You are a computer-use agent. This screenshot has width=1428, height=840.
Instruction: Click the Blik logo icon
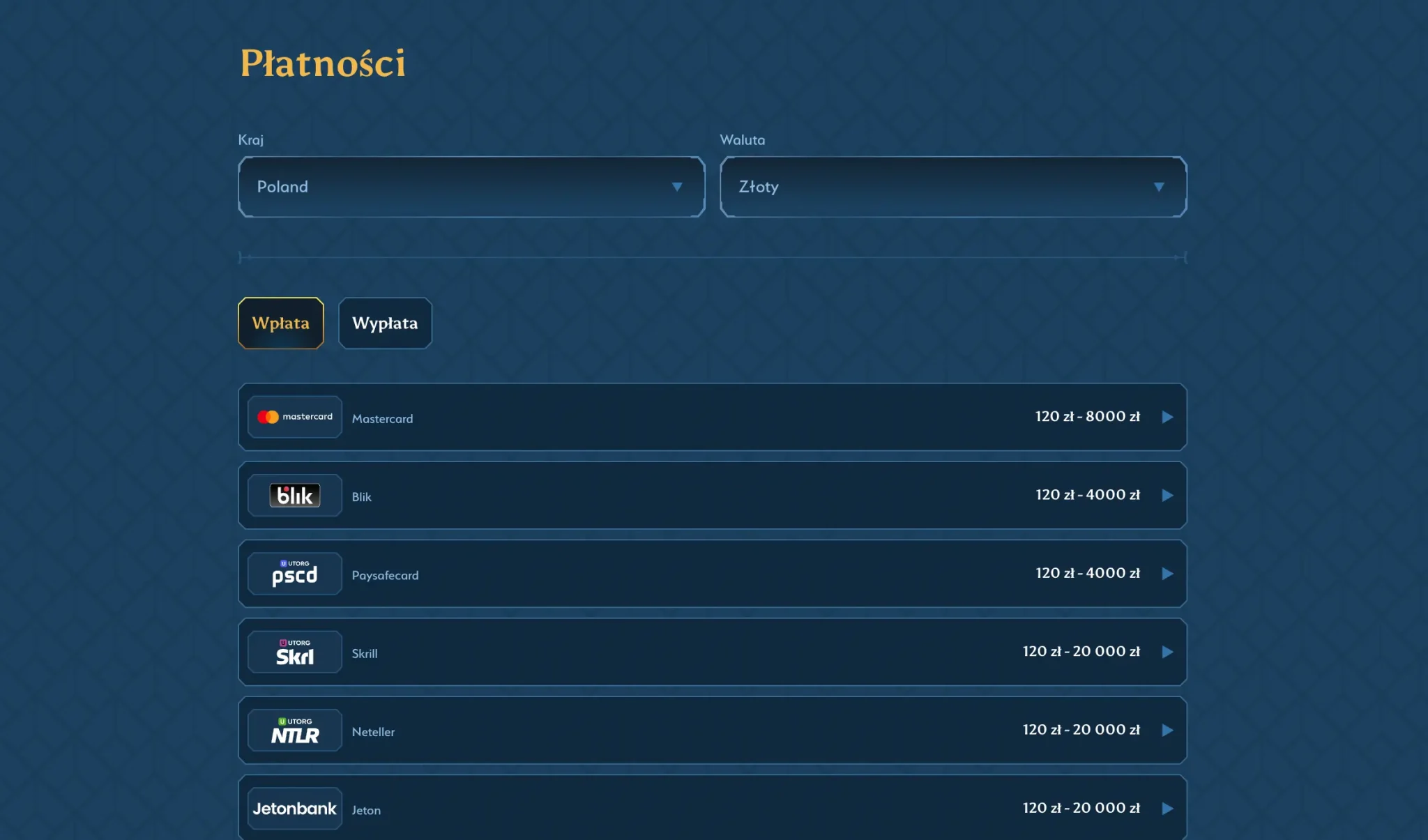294,496
